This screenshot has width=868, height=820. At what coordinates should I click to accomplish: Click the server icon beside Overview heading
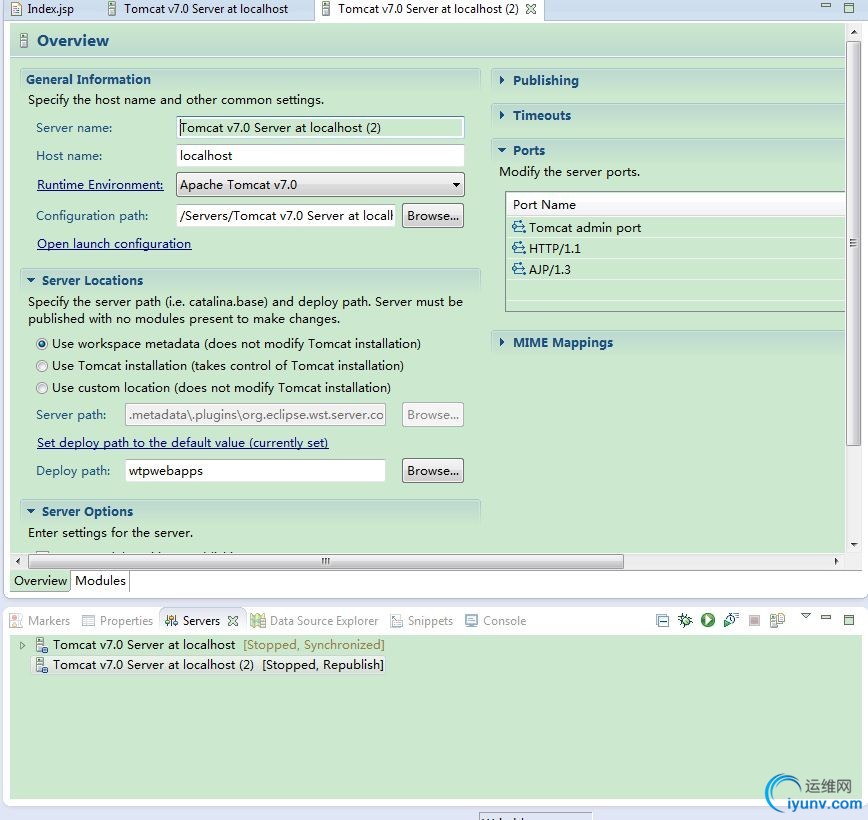[23, 40]
